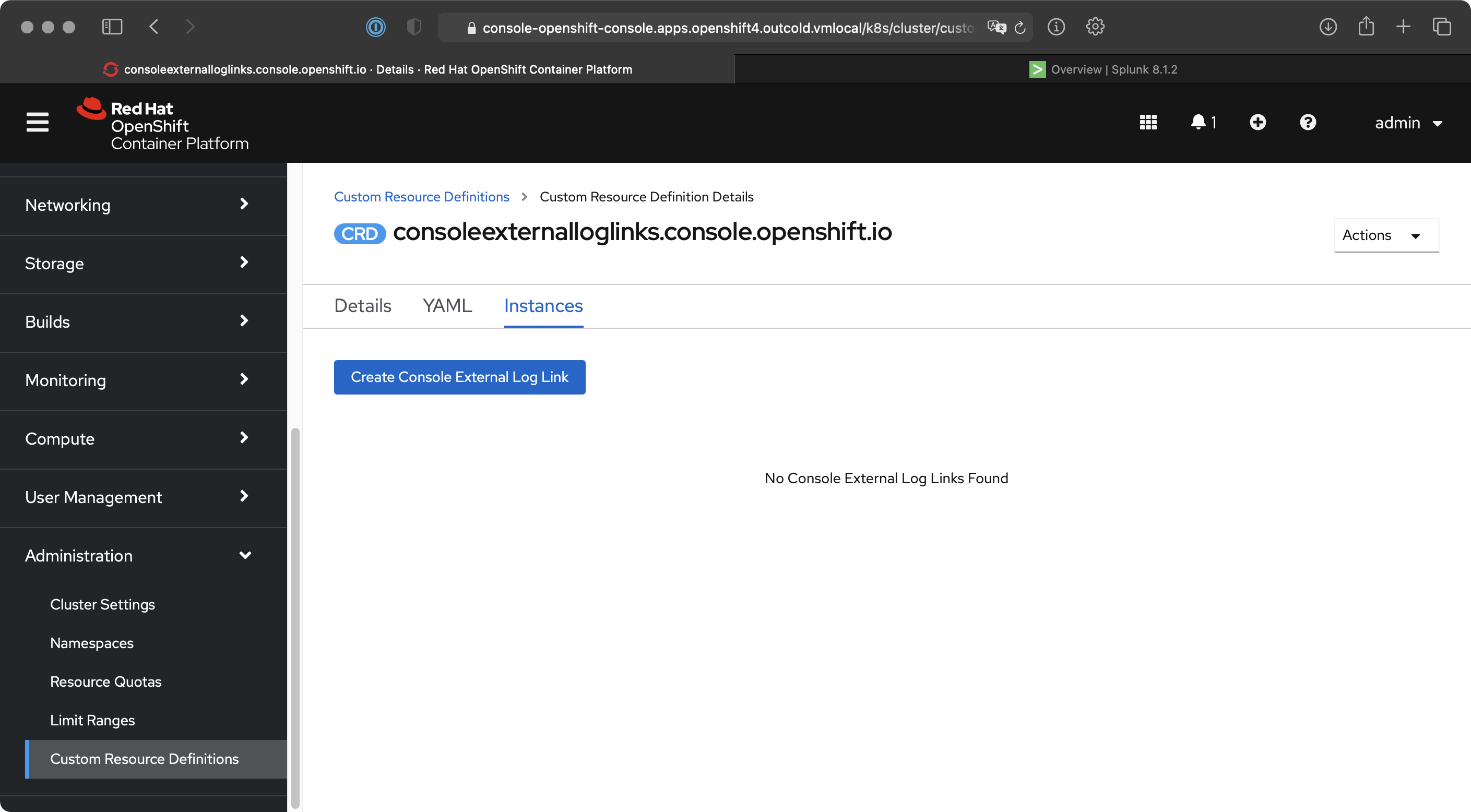Click Custom Resource Definitions breadcrumb link
This screenshot has height=812, width=1471.
421,197
